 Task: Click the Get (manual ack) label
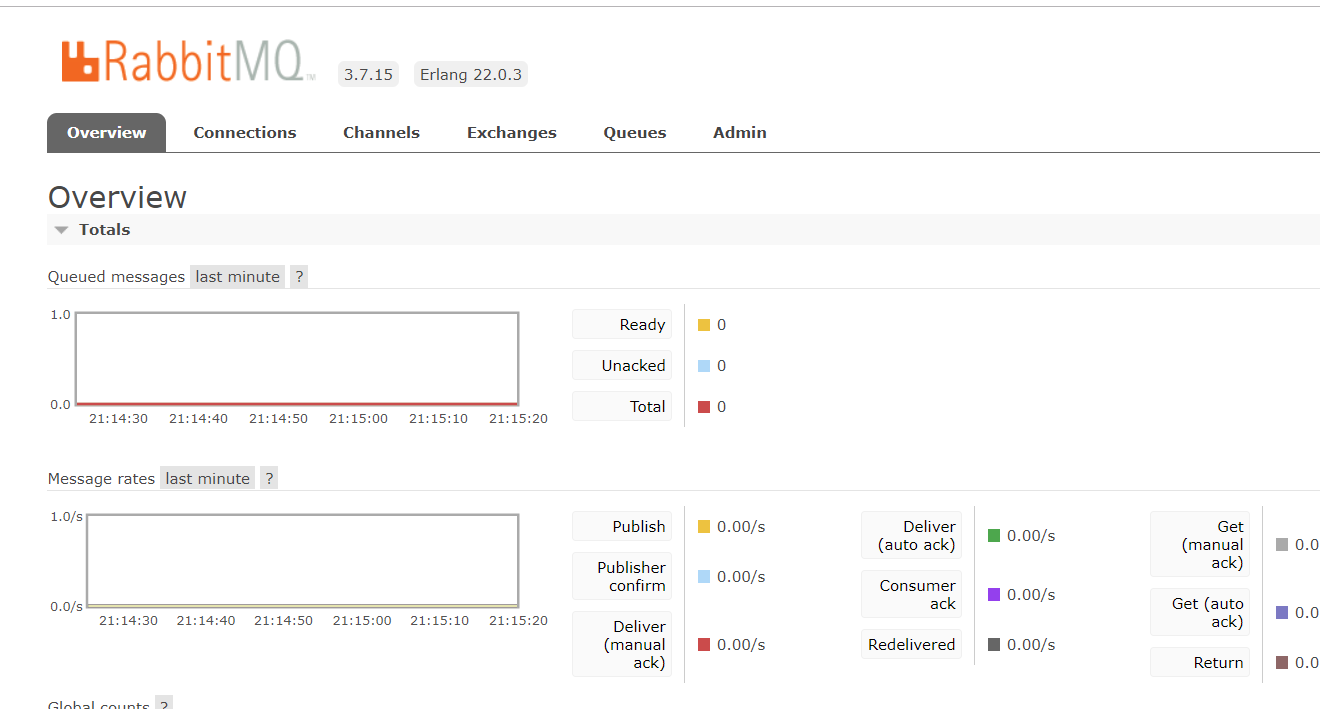coord(1200,544)
